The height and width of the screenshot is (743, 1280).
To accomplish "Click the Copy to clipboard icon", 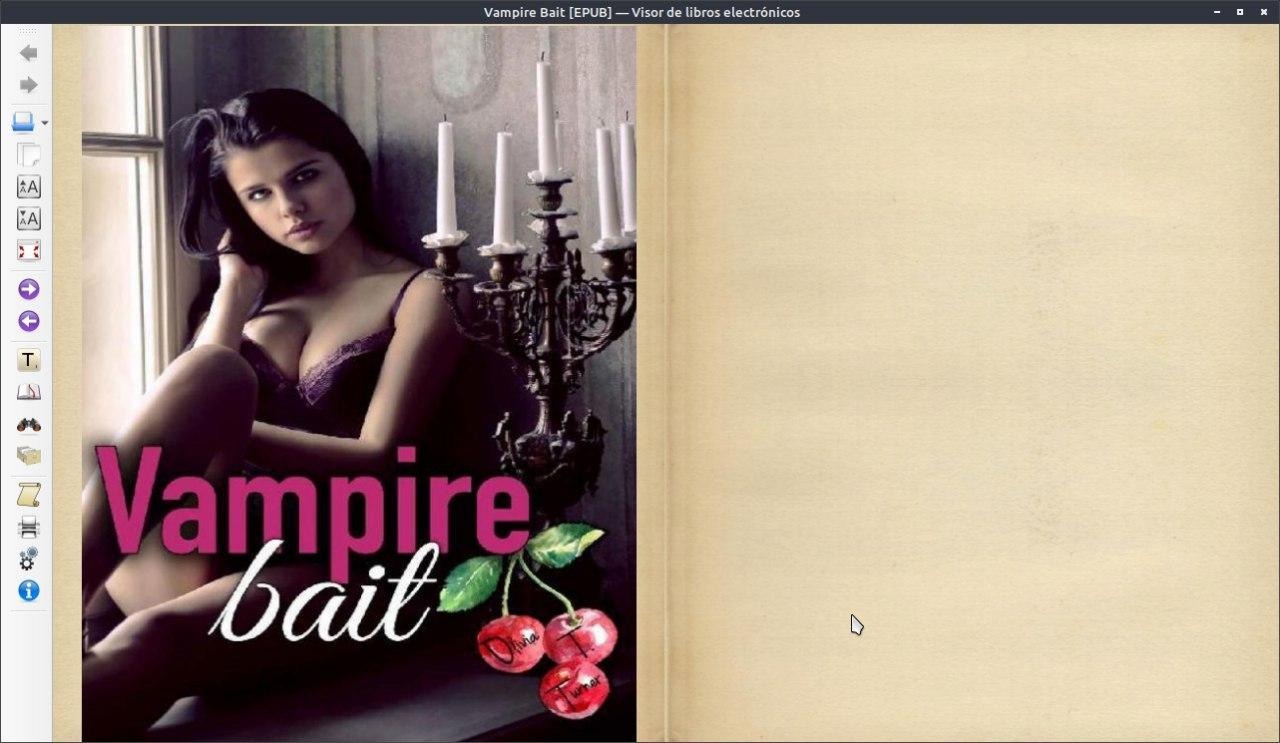I will click(28, 155).
